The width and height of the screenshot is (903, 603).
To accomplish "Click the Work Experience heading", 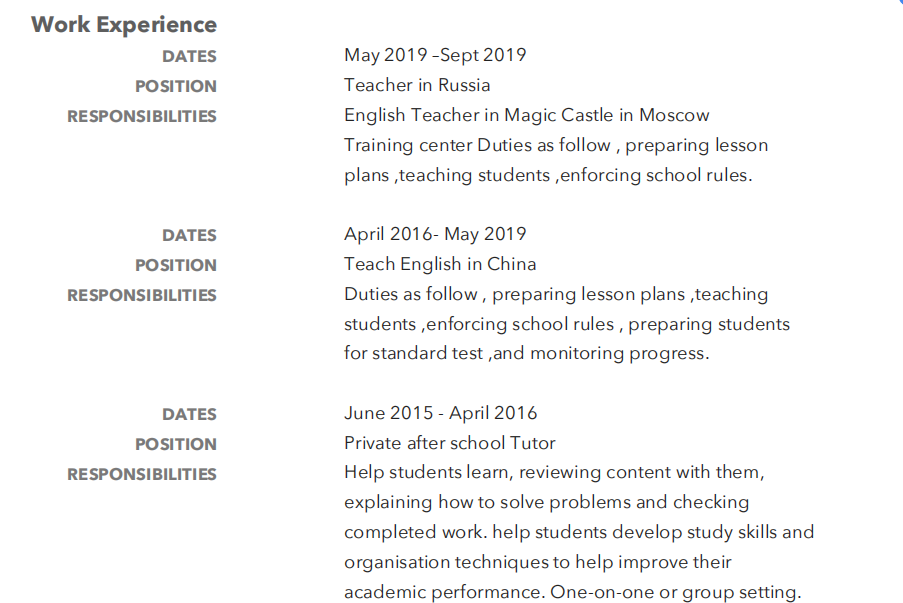I will (x=124, y=25).
